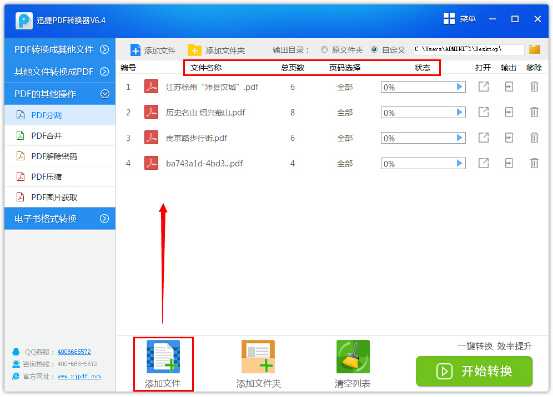Open row 1 file with open icon

tap(484, 87)
